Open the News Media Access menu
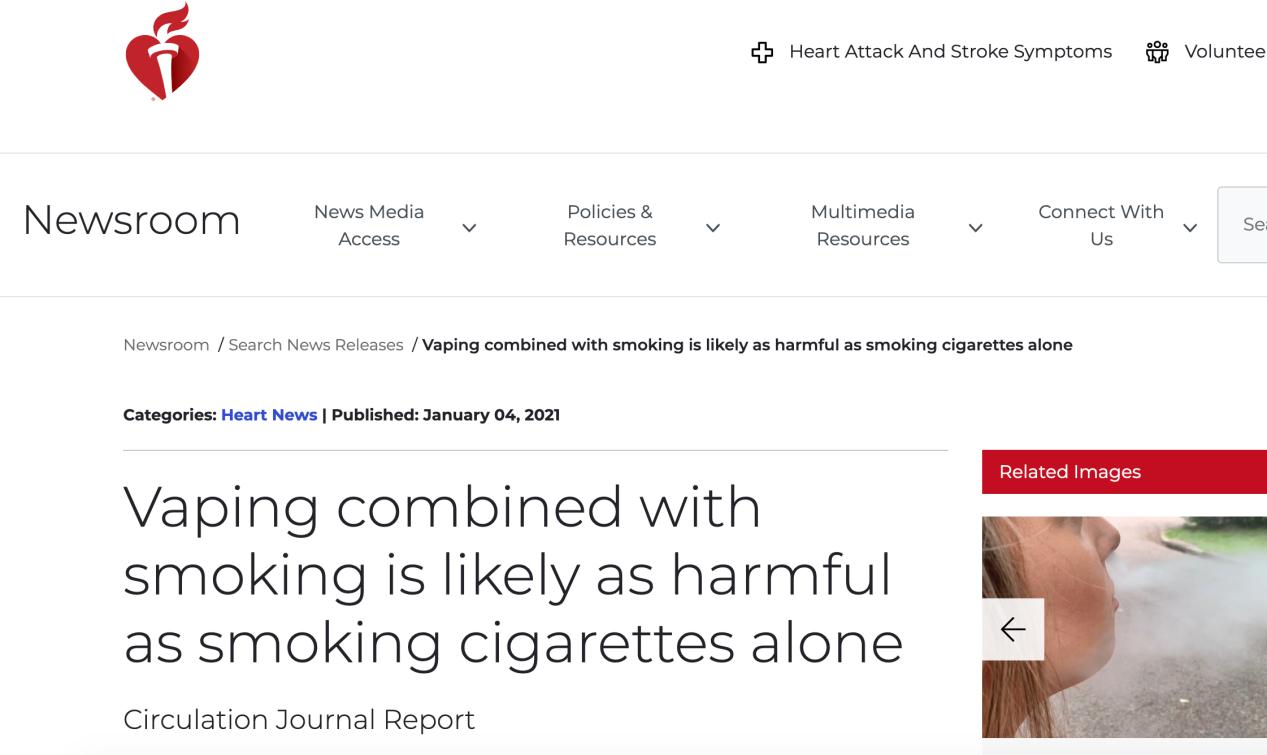Screen dimensions: 1267x755 click(369, 225)
